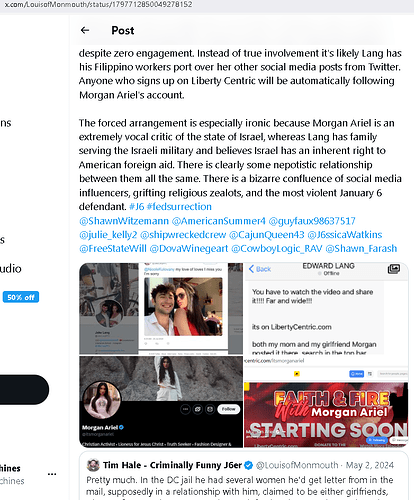Click the black pill-shaped Post button
This screenshot has height=500, width=414.
23,389
